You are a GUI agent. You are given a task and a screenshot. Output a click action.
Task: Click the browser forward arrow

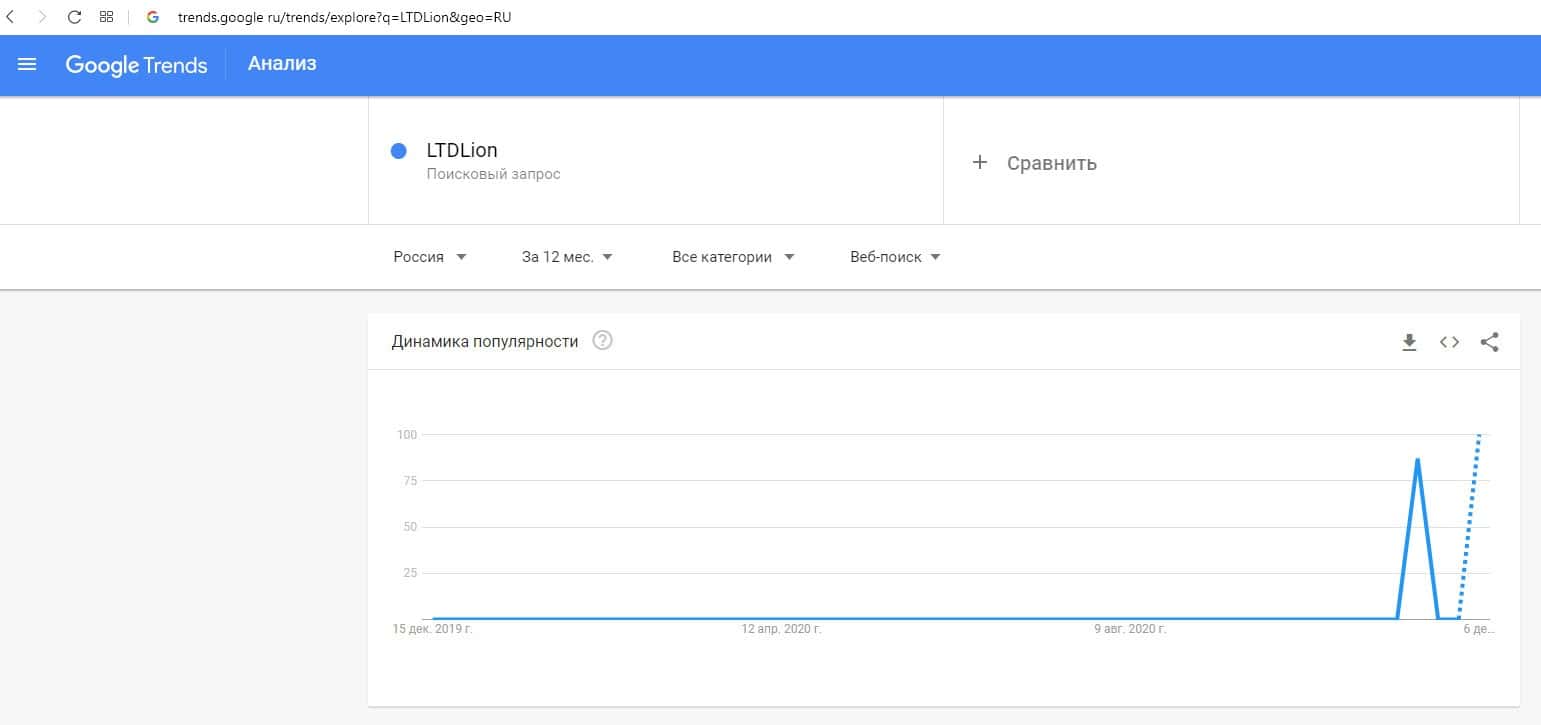tap(42, 17)
